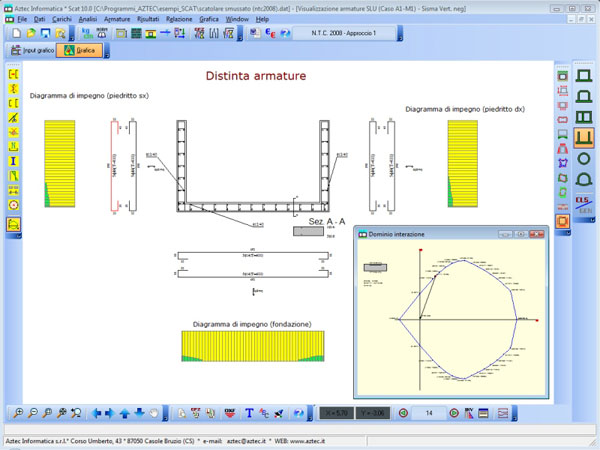Pan the view with the down blue arrow

pyautogui.click(x=139, y=413)
